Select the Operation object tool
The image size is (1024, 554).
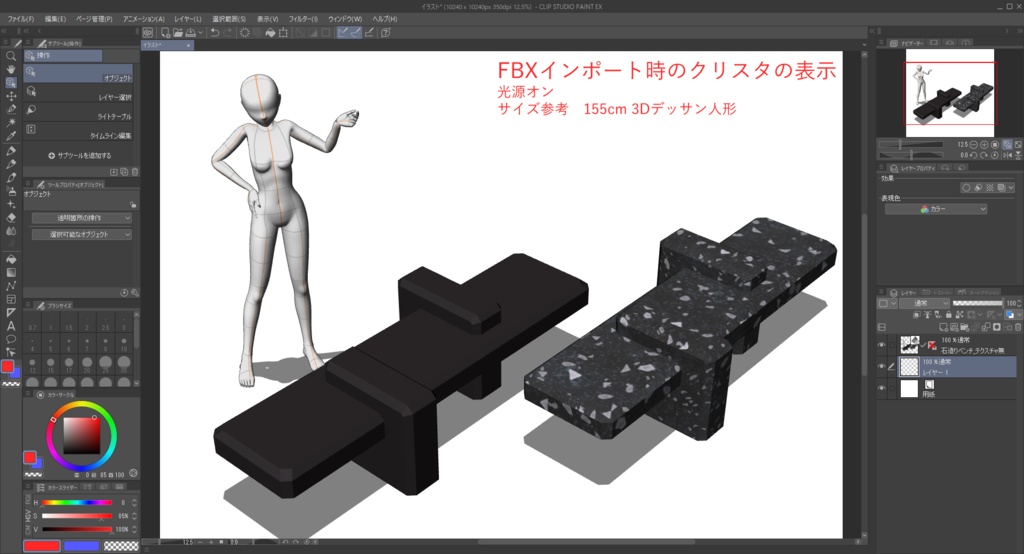point(10,83)
